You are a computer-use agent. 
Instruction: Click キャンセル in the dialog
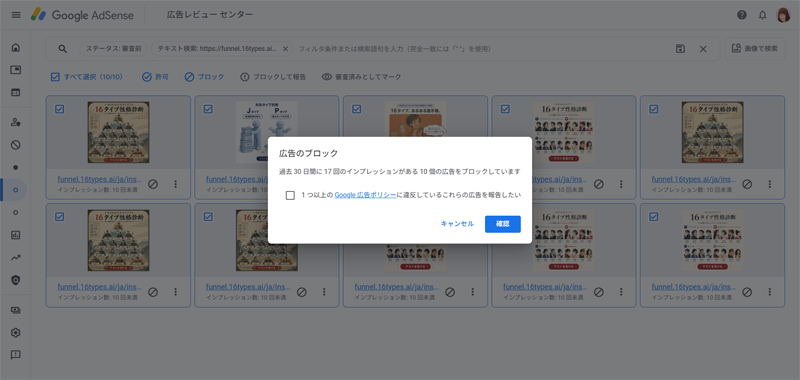tap(457, 224)
